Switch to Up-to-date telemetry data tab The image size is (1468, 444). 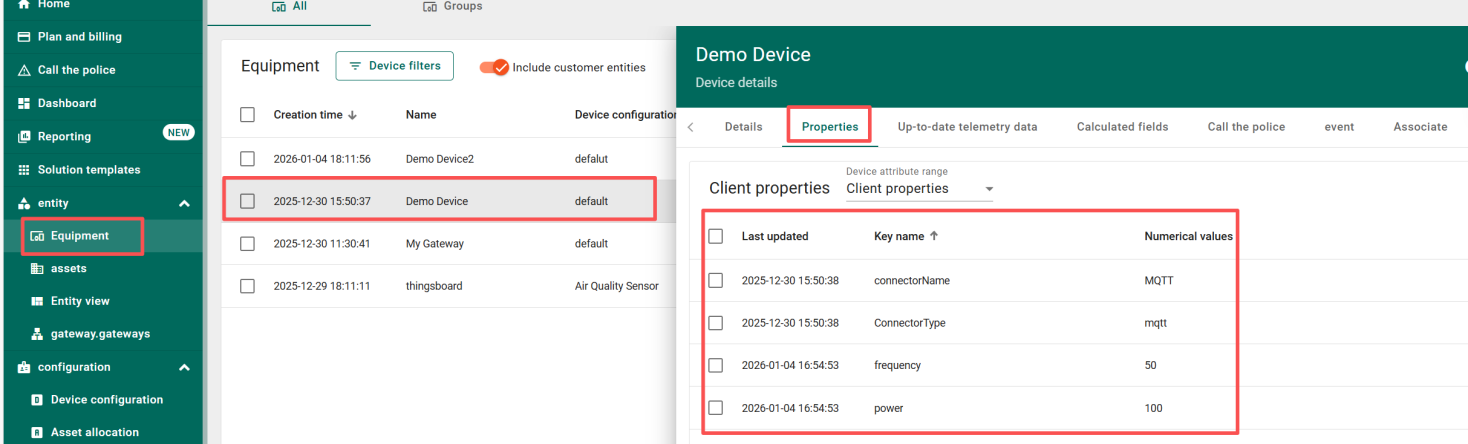(x=966, y=127)
